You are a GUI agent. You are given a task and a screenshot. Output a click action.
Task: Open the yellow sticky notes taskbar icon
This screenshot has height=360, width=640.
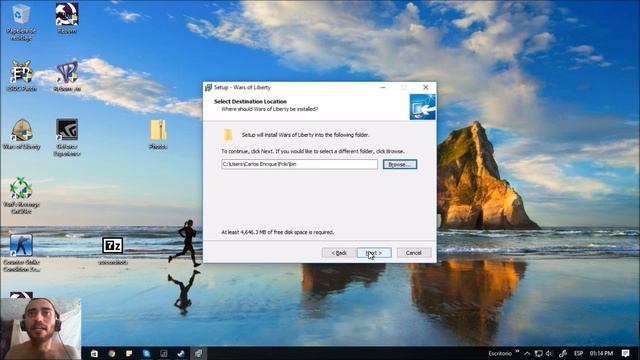tap(129, 353)
